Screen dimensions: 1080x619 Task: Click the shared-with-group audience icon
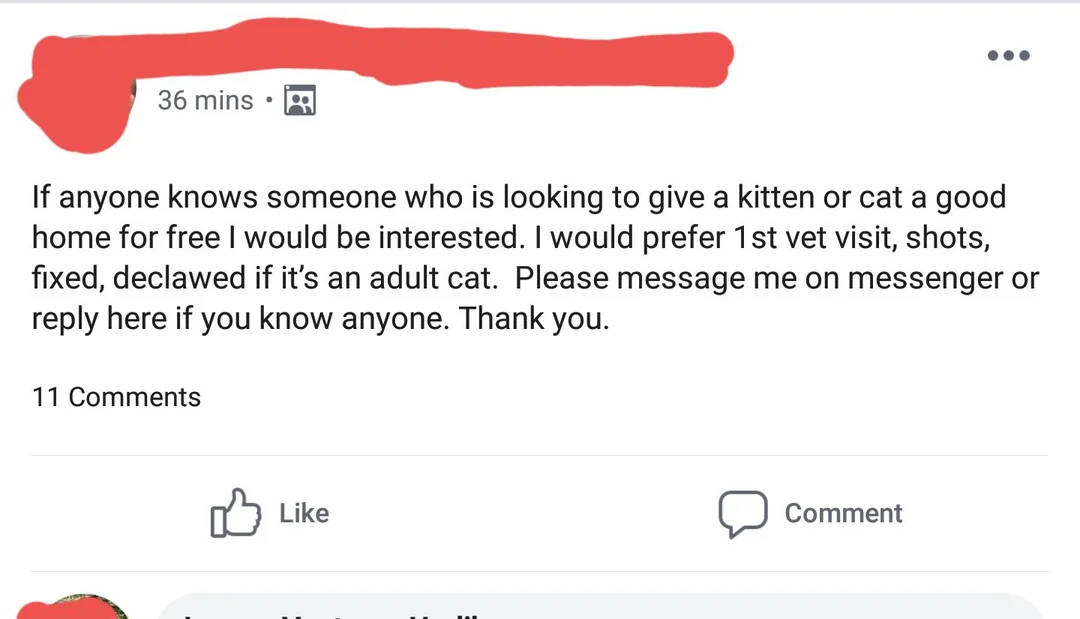(x=297, y=100)
